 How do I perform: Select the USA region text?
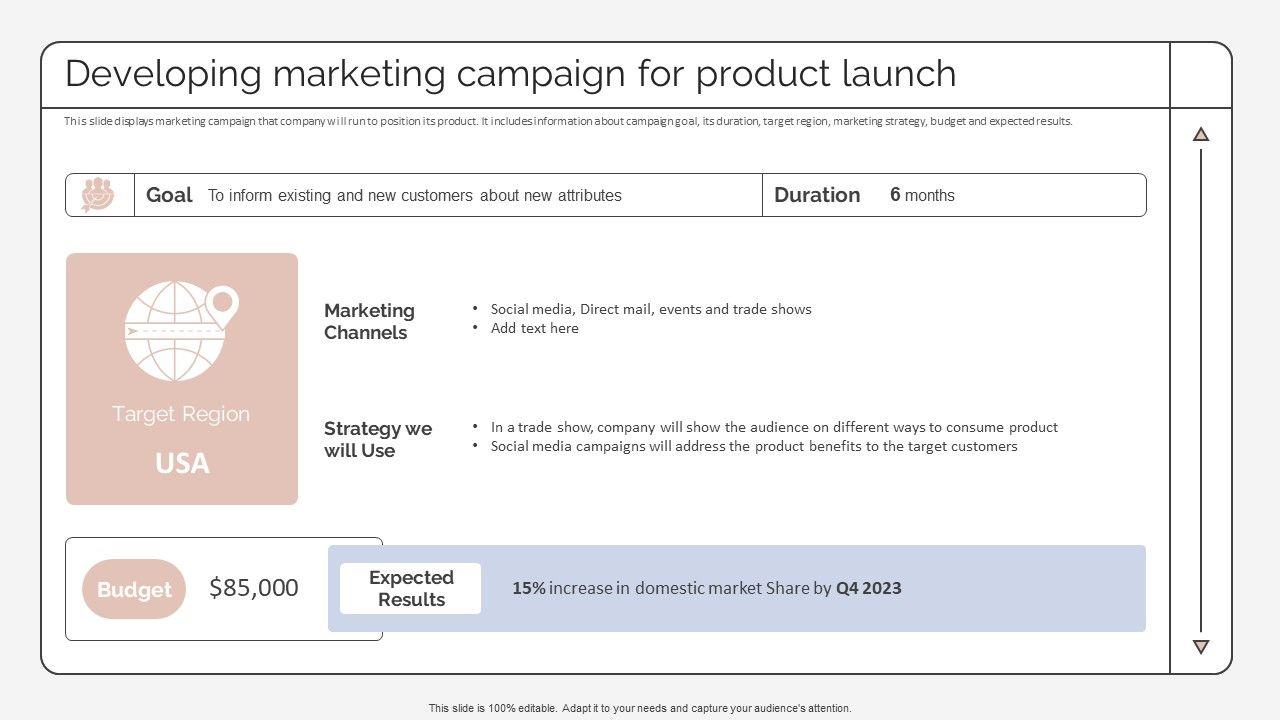click(x=182, y=463)
